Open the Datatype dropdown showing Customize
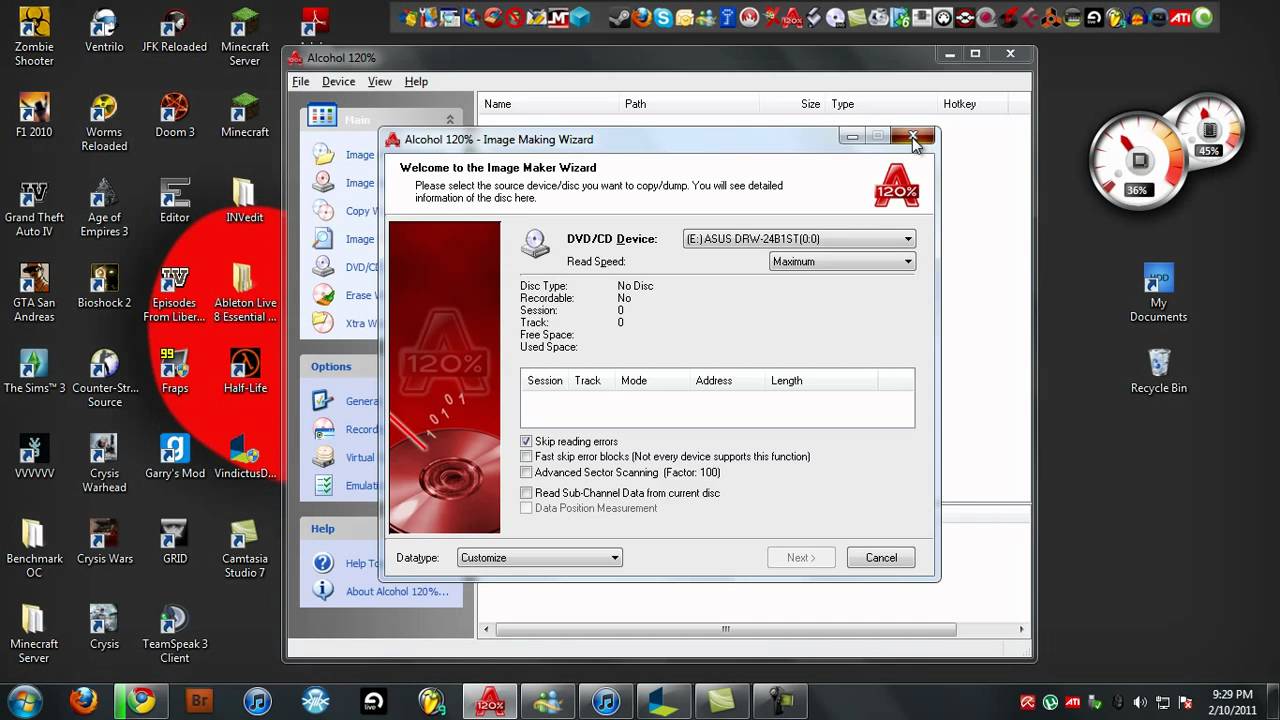The height and width of the screenshot is (720, 1280). (614, 557)
